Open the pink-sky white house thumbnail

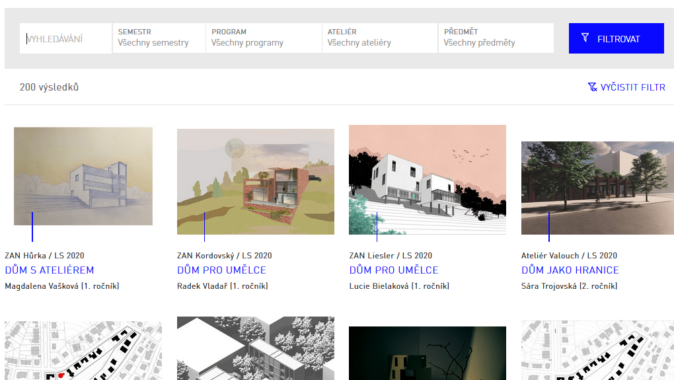(x=427, y=180)
